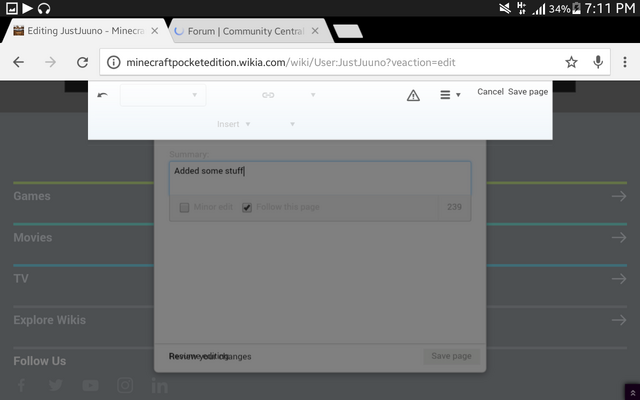640x400 pixels.
Task: Click the browser forward arrow
Action: (x=51, y=62)
